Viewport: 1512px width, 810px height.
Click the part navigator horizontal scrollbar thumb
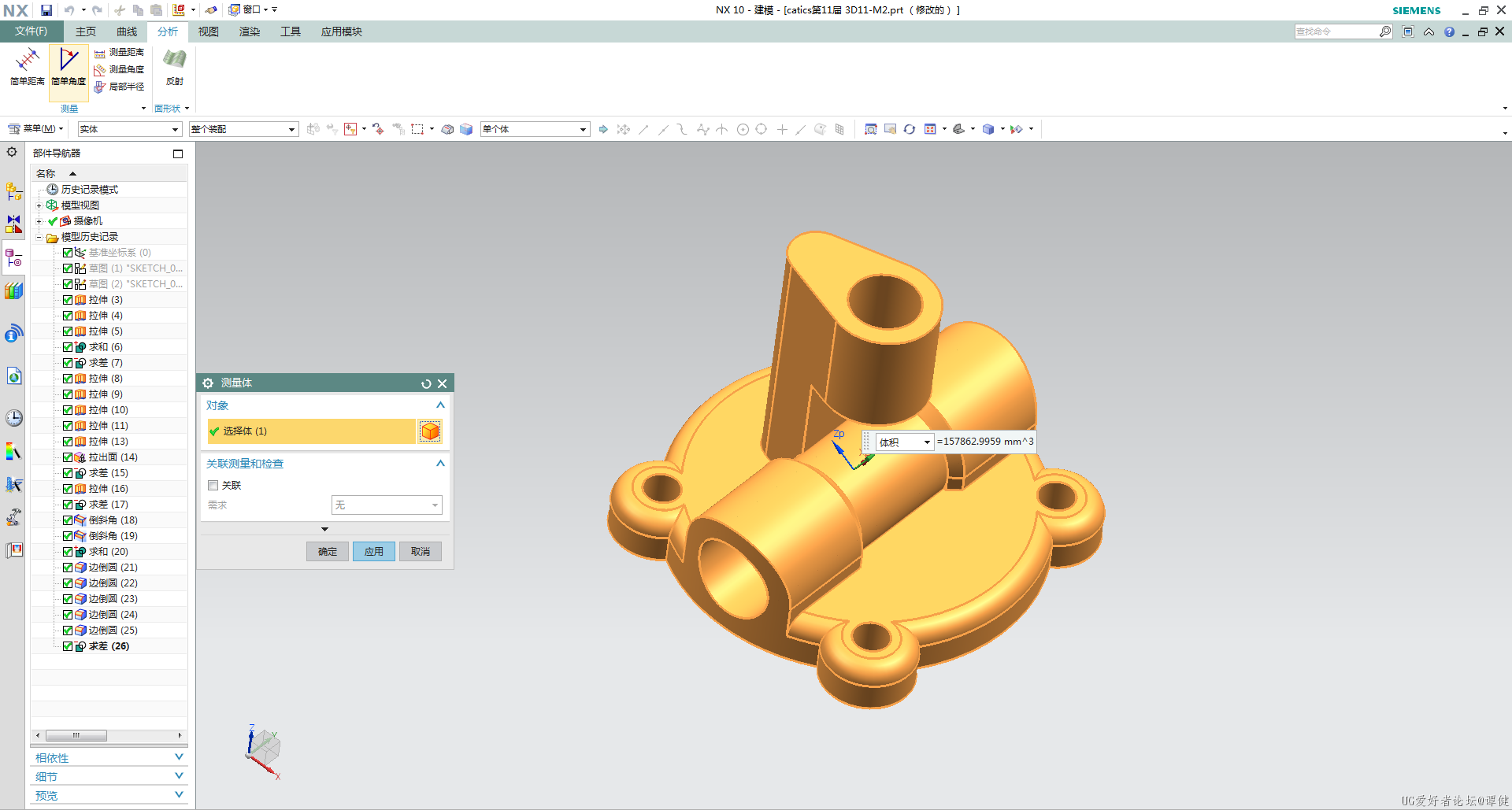[76, 735]
